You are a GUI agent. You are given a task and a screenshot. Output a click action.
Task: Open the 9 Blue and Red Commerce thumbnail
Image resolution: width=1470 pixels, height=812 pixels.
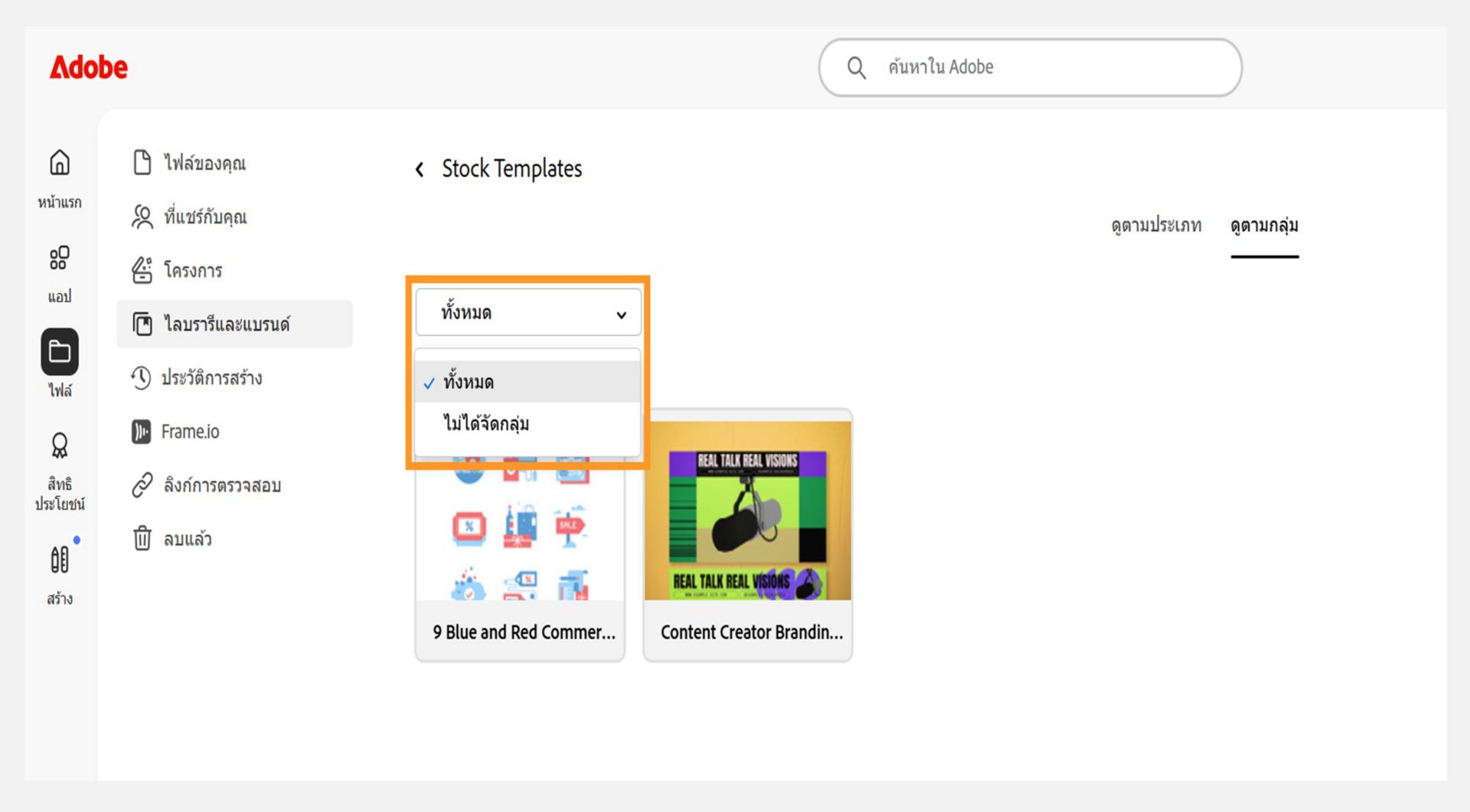click(520, 528)
